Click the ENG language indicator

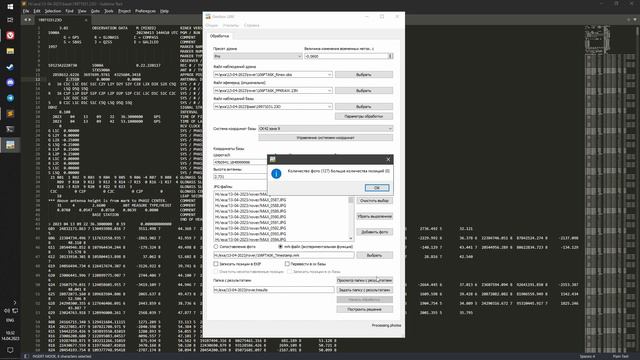click(x=10, y=320)
